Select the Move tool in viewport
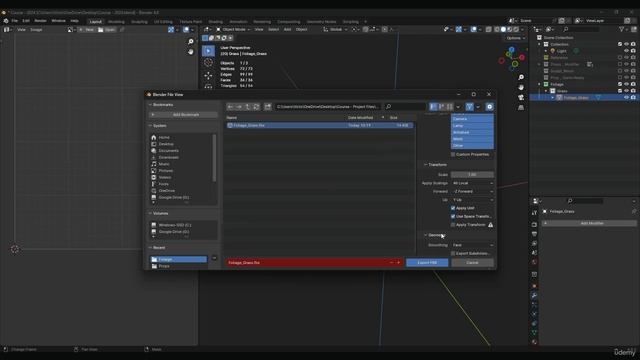 click(x=208, y=76)
